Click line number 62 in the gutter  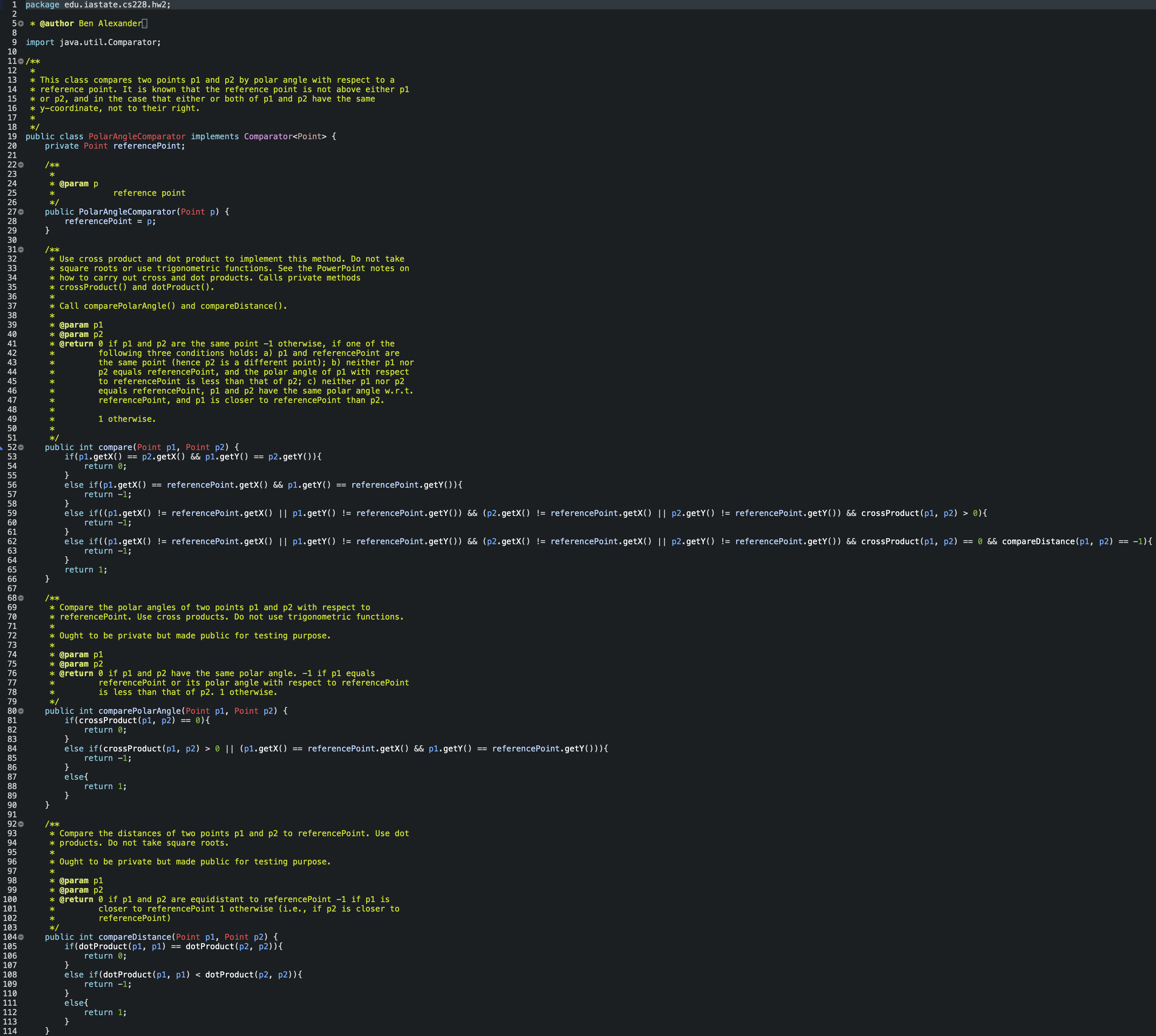point(12,541)
